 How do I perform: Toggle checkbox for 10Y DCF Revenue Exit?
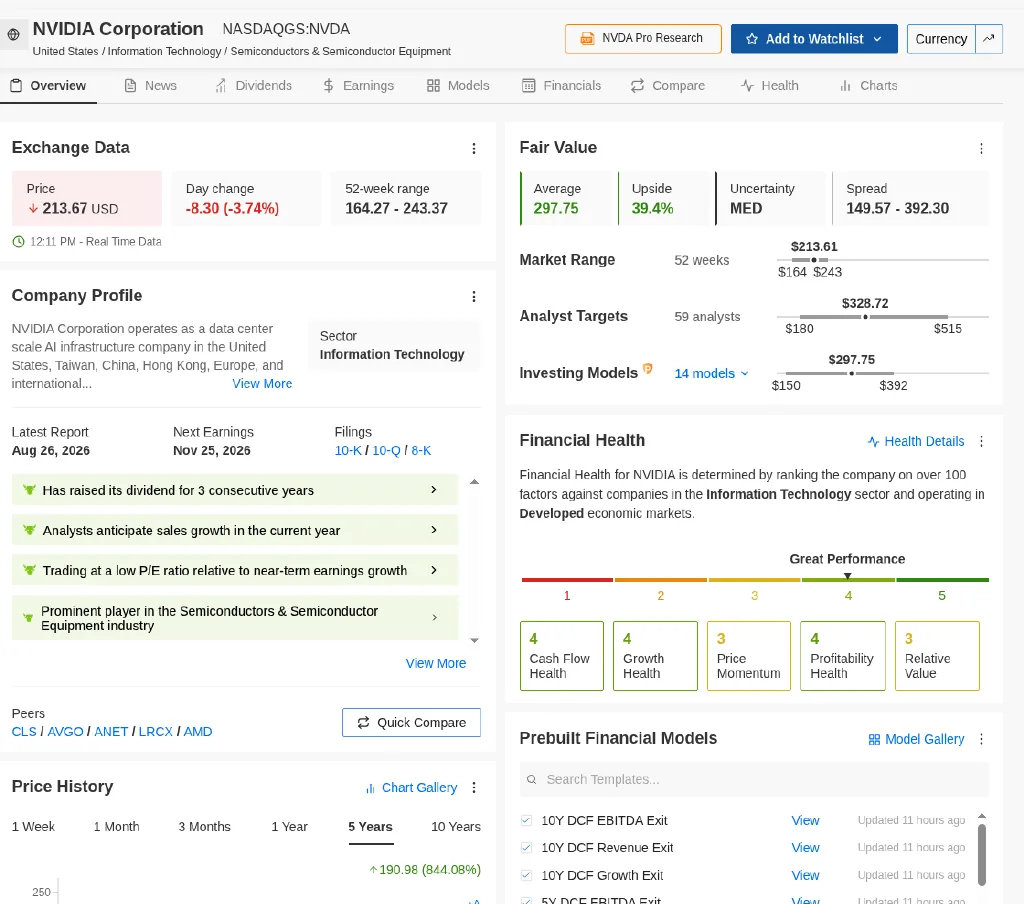[x=526, y=847]
